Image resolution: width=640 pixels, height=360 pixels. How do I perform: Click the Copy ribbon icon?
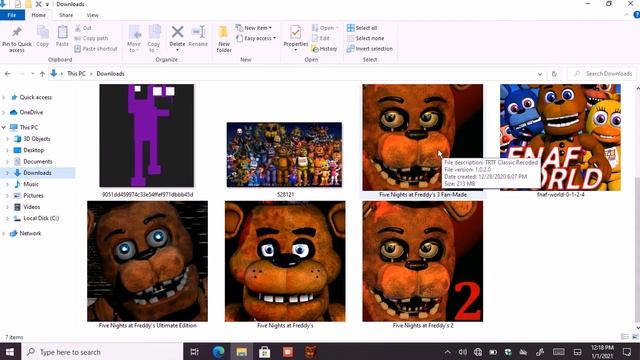click(x=42, y=36)
